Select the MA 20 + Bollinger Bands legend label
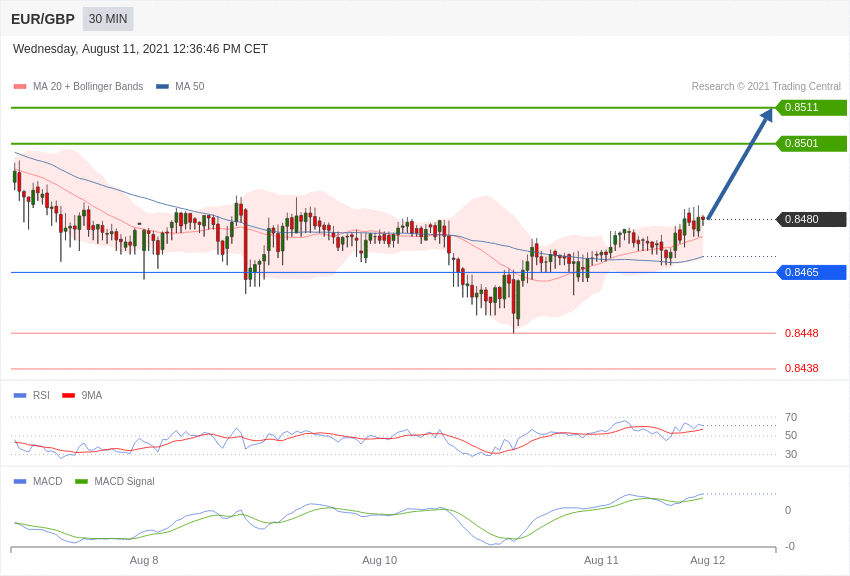The width and height of the screenshot is (850, 576). point(88,86)
